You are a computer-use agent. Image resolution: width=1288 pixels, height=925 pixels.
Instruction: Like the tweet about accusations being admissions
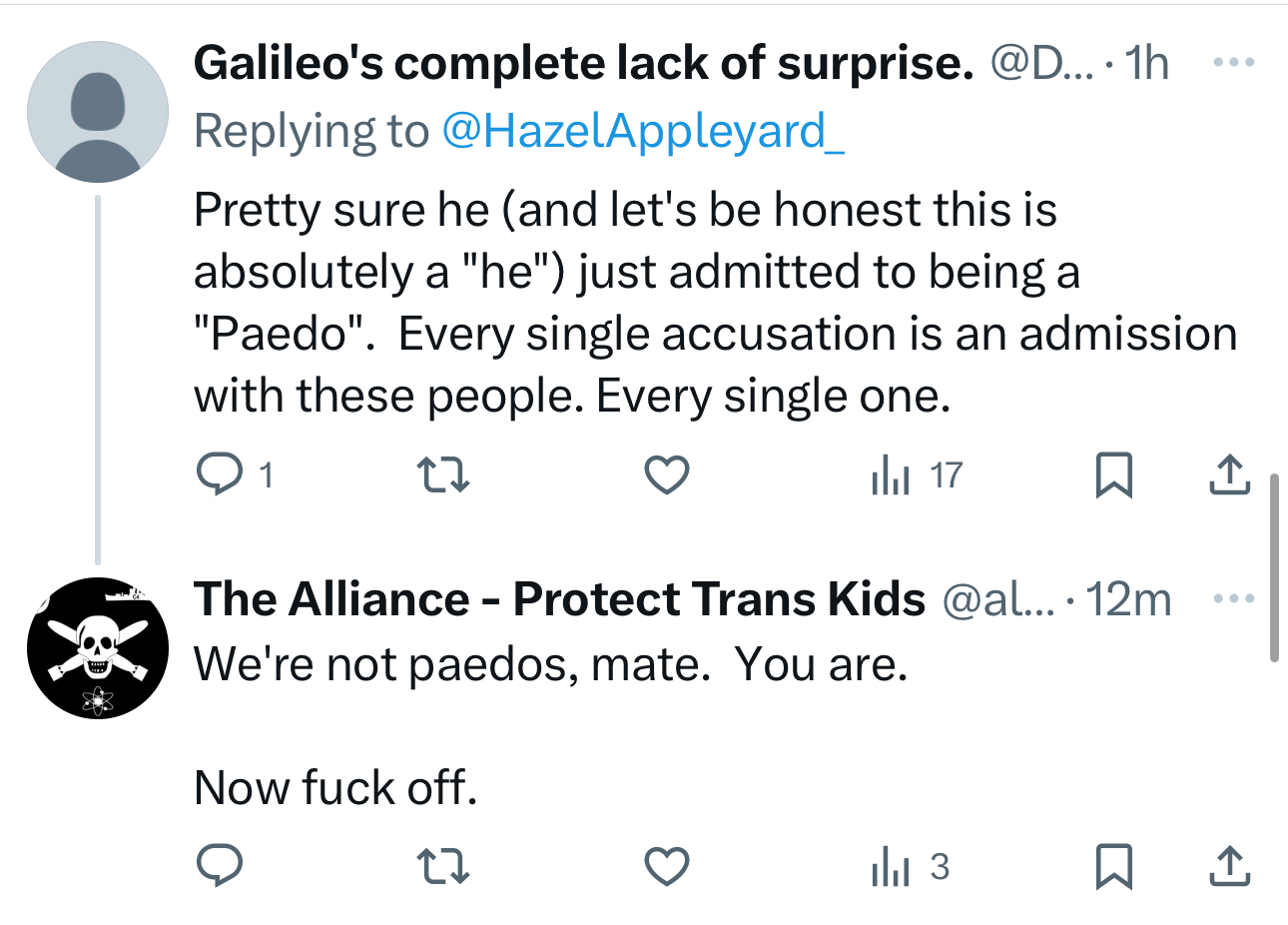click(666, 474)
